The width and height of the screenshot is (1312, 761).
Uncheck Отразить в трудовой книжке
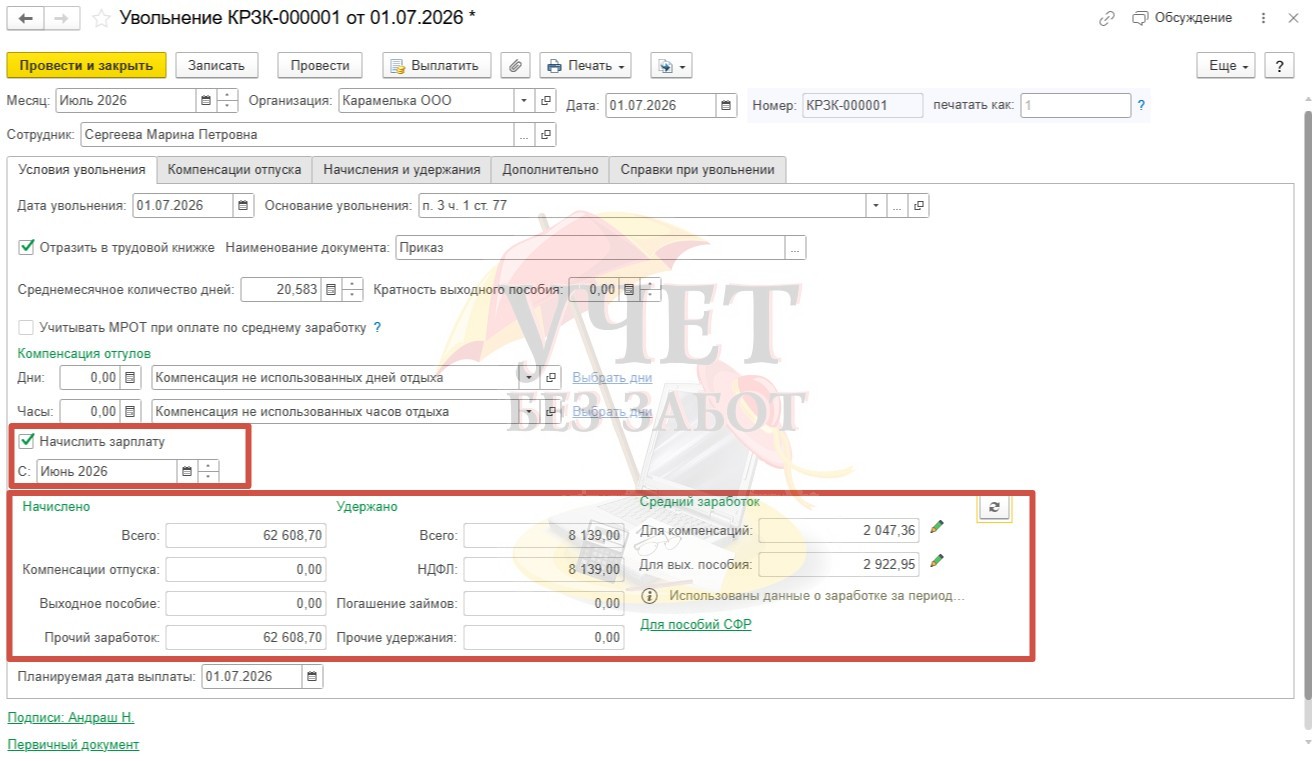(27, 247)
